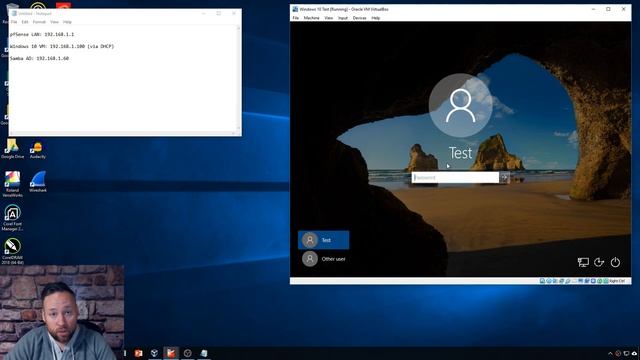640x360 pixels.
Task: Minimize the VirtualBox VM window
Action: [593, 9]
